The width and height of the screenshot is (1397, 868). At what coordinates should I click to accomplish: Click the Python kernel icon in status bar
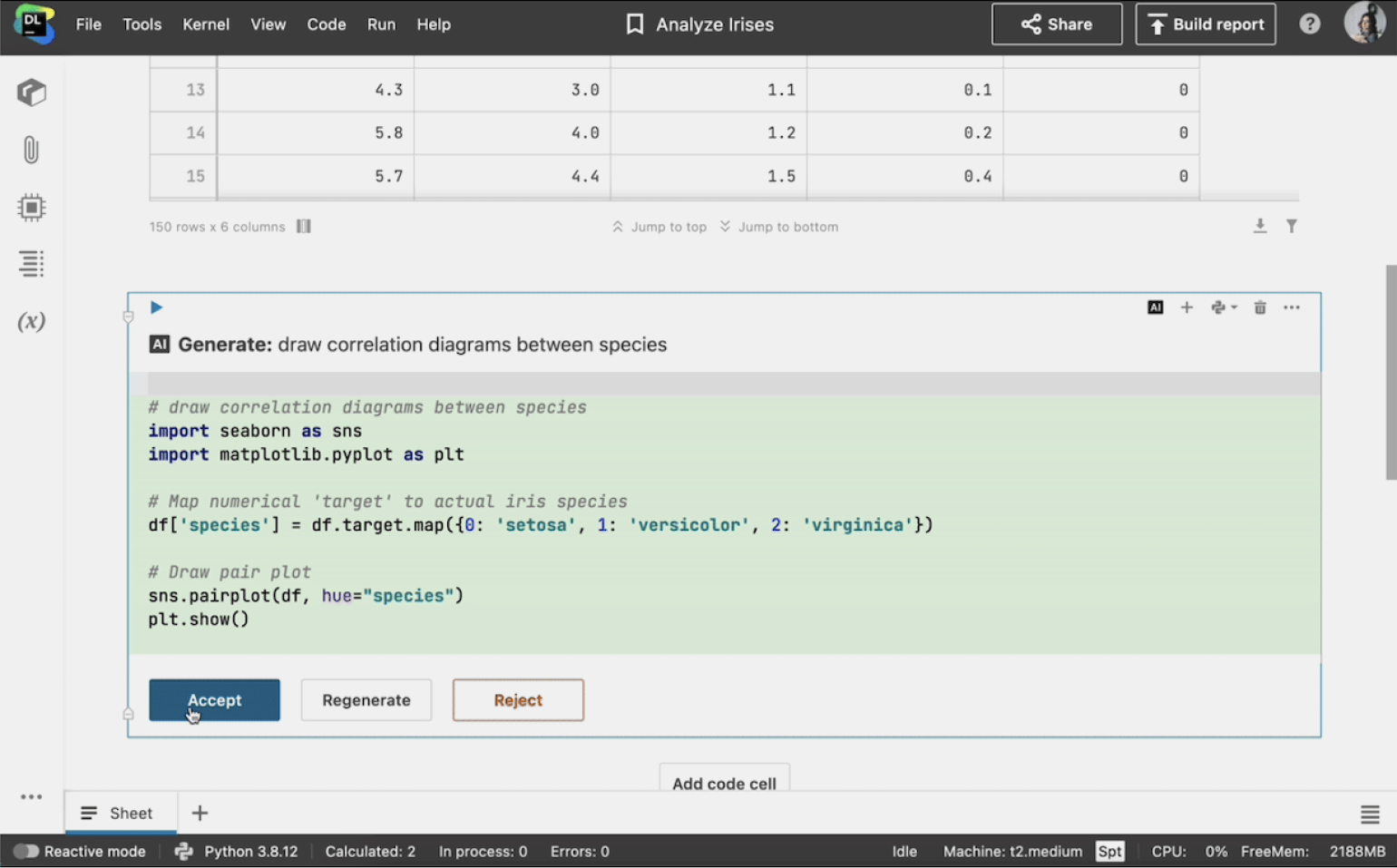click(x=183, y=851)
